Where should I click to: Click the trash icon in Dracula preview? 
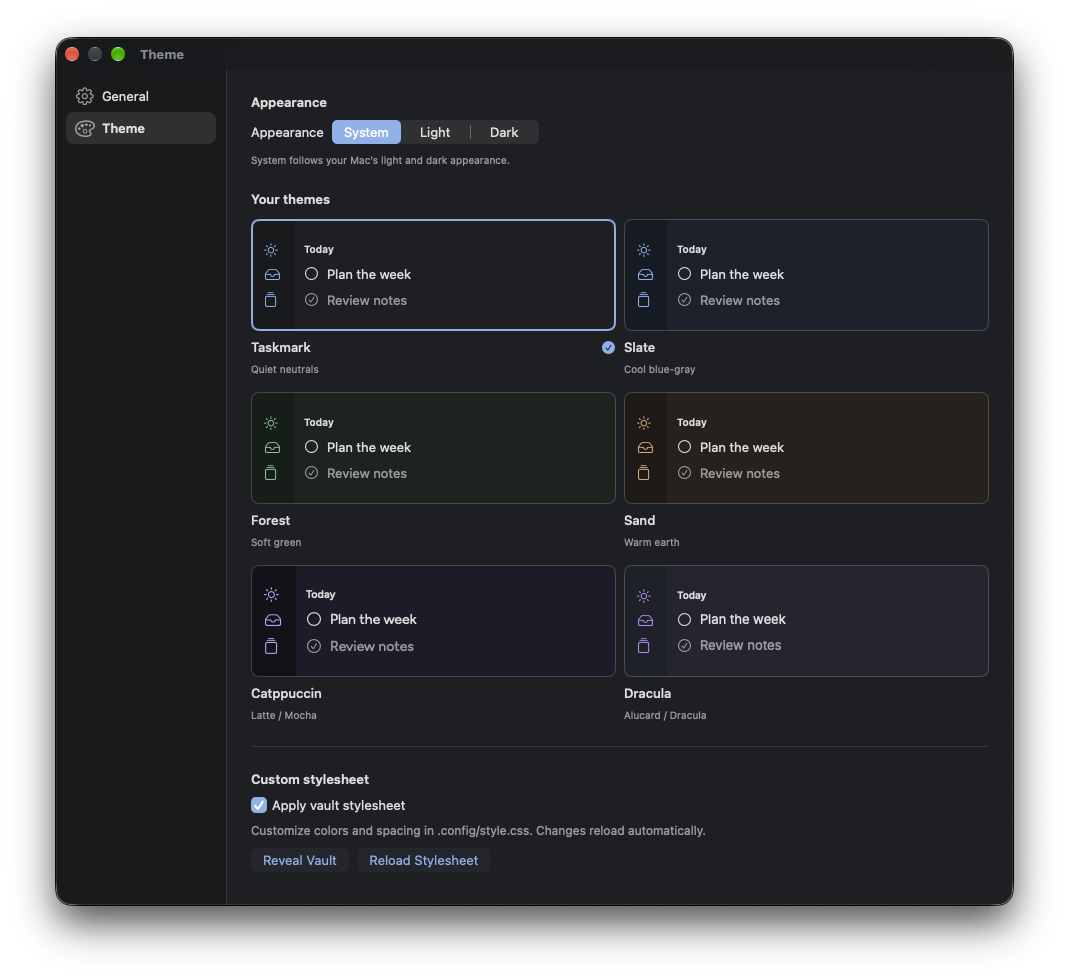[x=644, y=646]
